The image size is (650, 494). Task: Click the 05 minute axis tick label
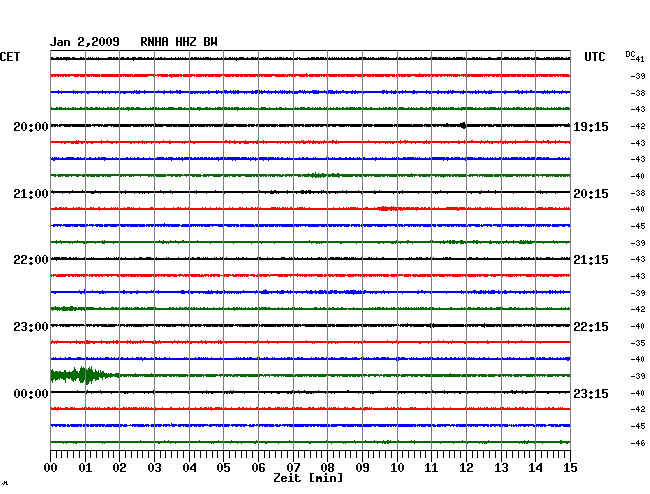point(224,467)
